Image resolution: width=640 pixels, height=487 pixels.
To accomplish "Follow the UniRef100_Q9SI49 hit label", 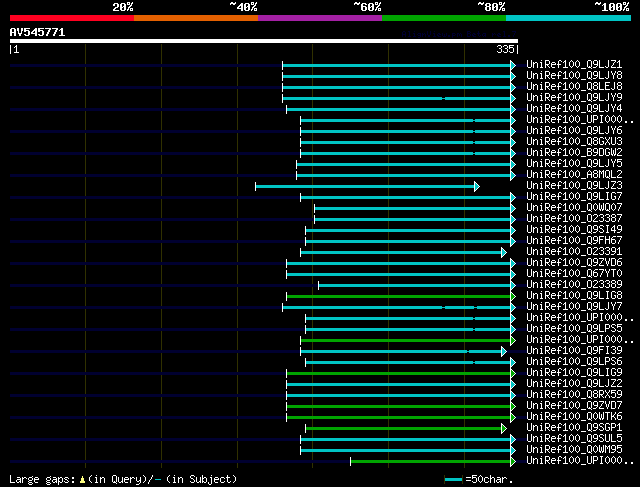I will (x=573, y=230).
